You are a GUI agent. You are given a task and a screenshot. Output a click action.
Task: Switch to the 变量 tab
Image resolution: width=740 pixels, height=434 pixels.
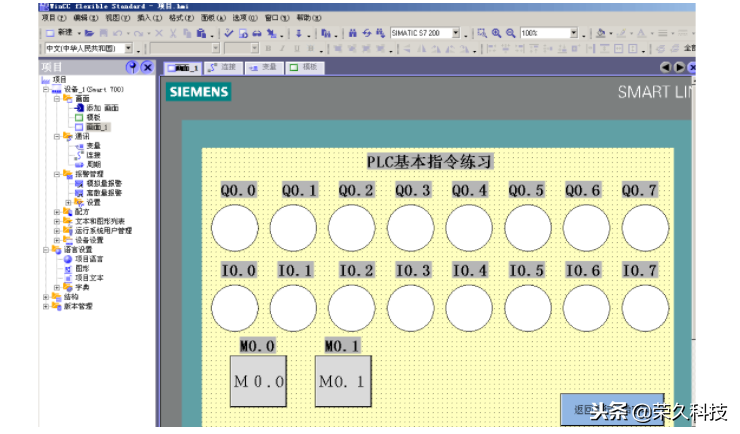click(264, 67)
